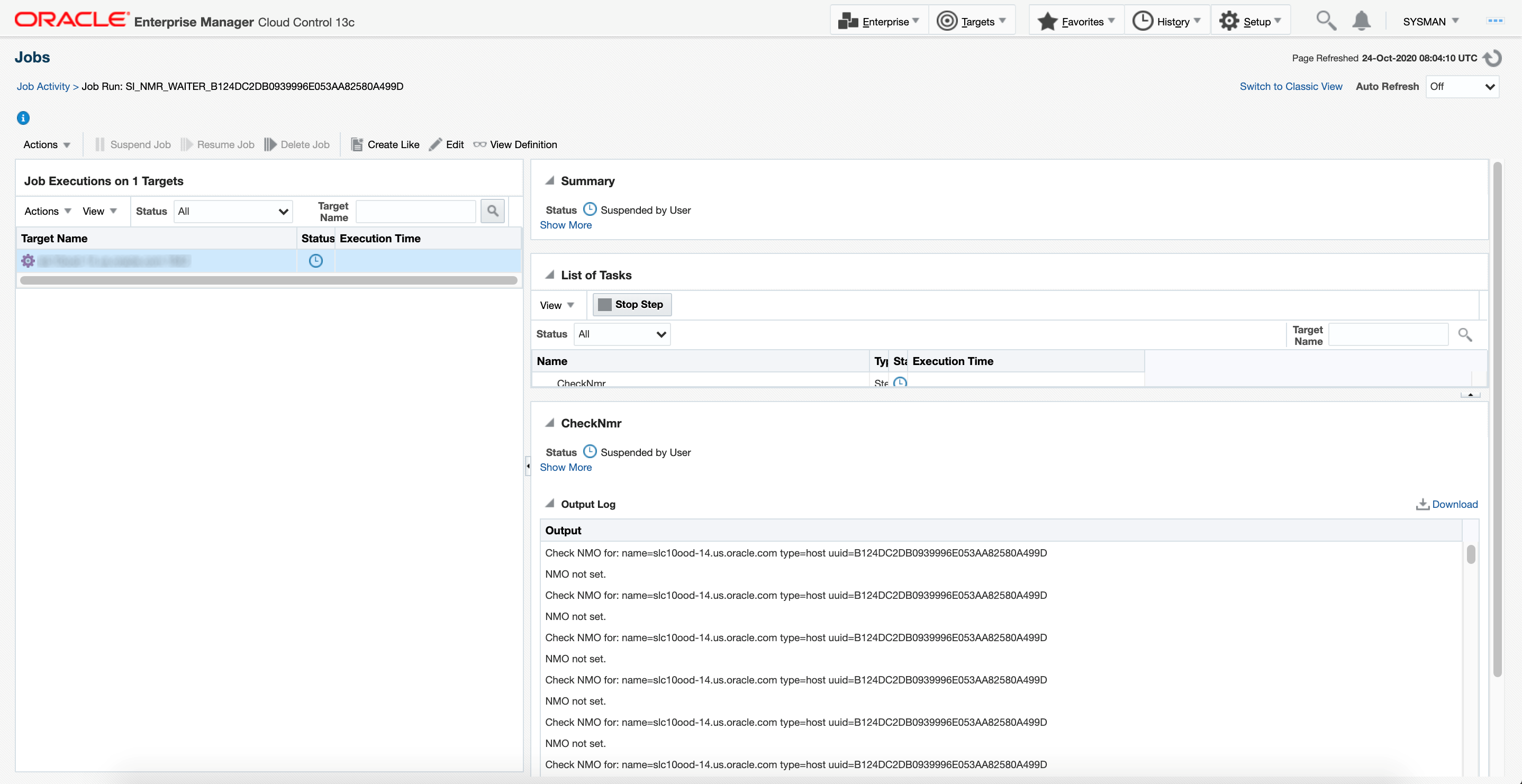Click search button in Job Executions panel
The height and width of the screenshot is (784, 1522).
492,211
